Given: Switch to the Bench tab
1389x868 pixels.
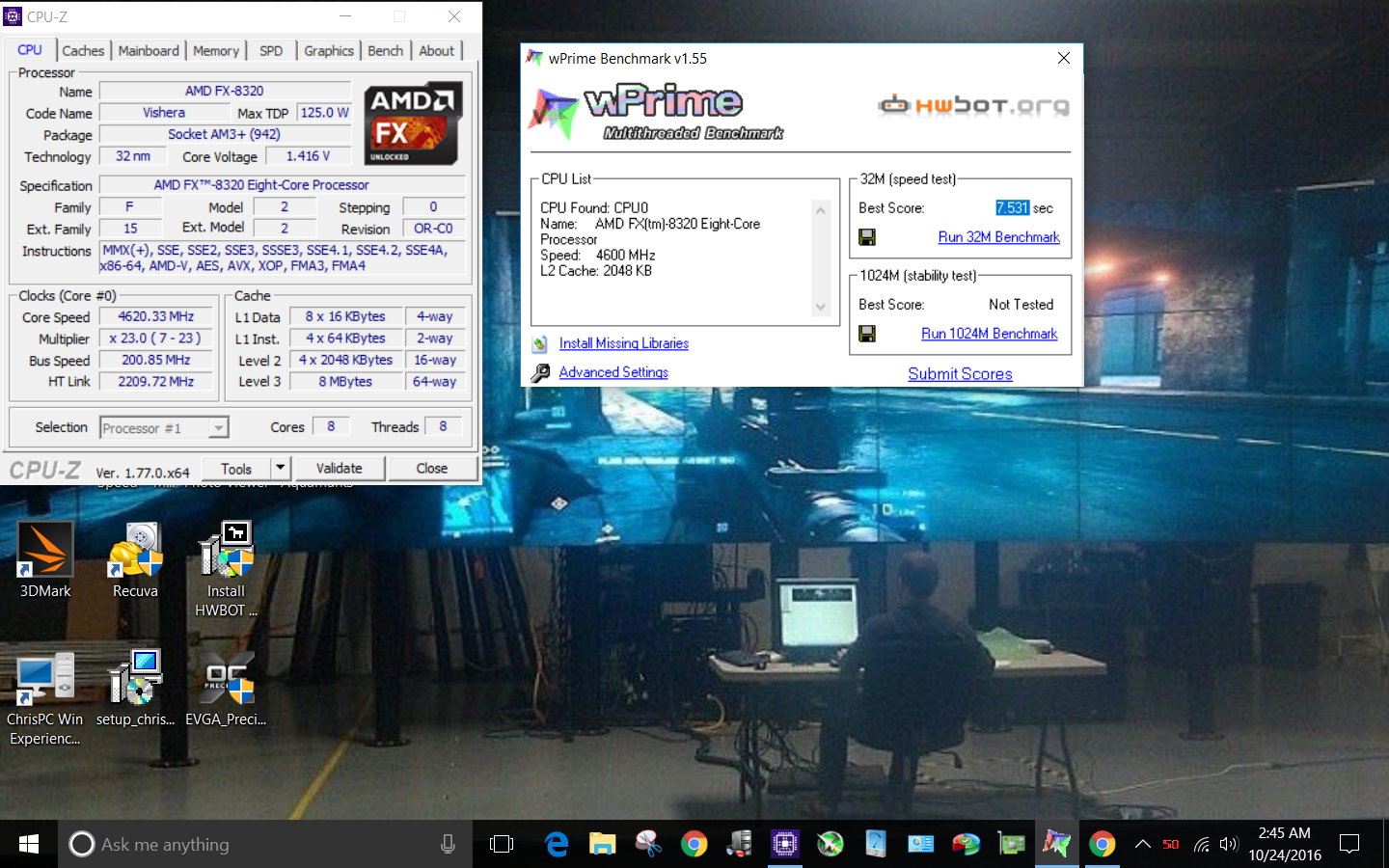Looking at the screenshot, I should click(386, 51).
